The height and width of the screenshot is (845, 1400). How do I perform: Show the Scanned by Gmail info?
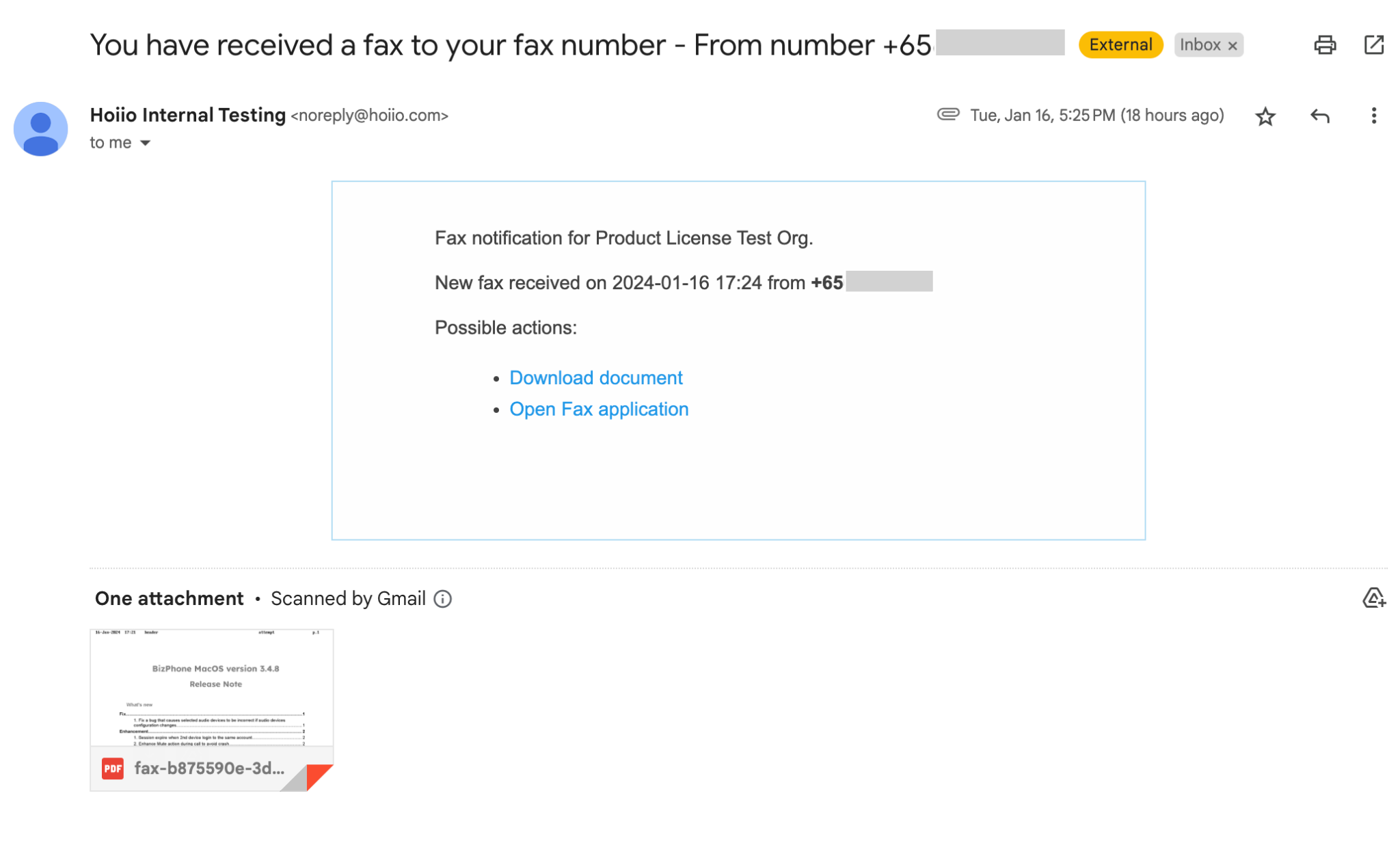click(x=443, y=599)
